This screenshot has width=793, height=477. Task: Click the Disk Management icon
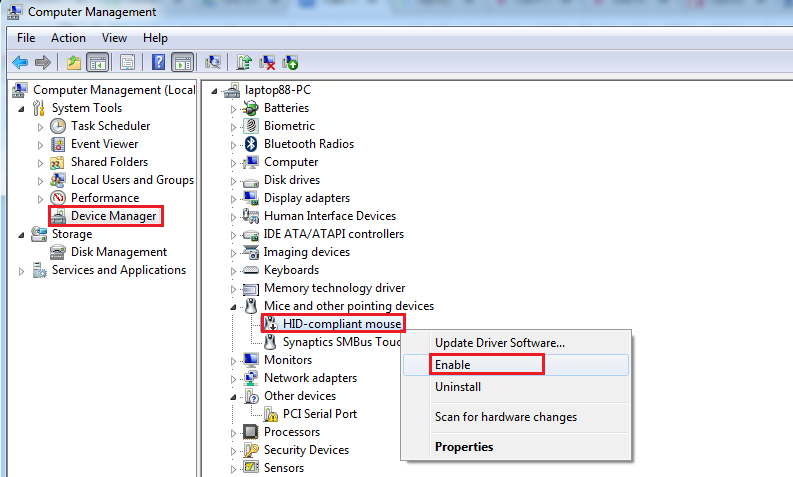tap(58, 252)
